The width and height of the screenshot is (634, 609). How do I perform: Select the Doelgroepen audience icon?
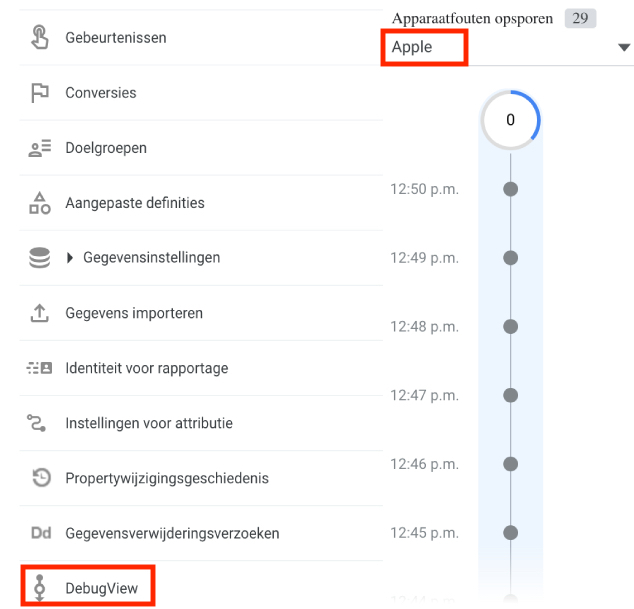click(40, 148)
